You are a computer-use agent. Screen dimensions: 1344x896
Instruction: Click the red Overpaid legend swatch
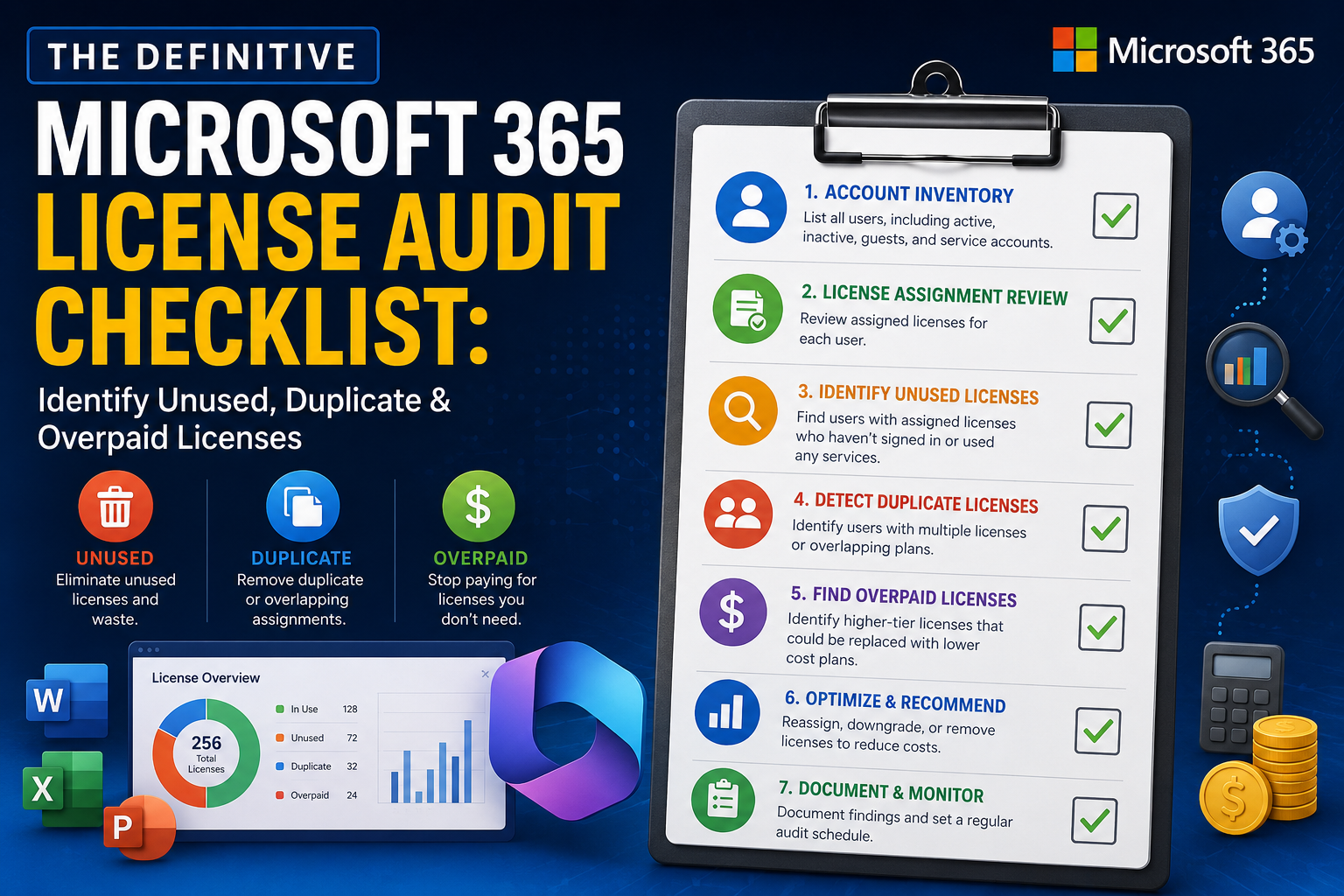coord(280,795)
